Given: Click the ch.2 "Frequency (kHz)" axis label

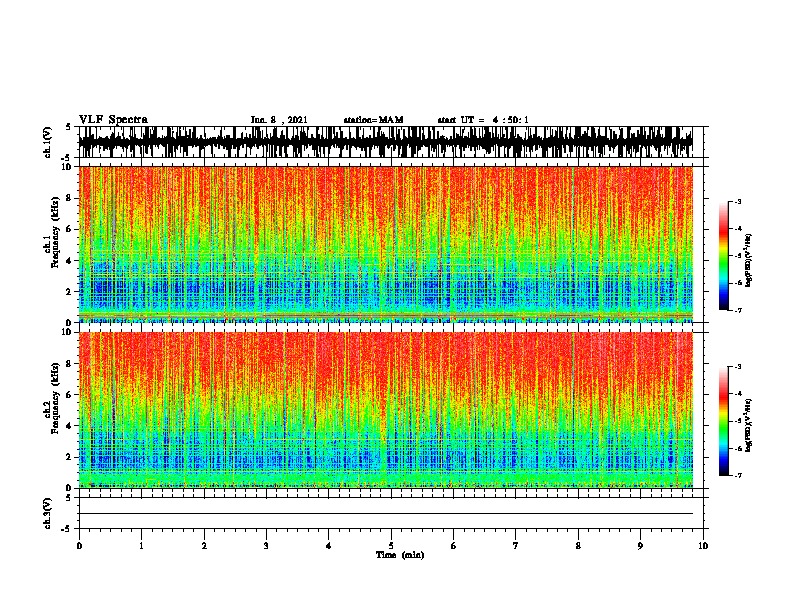Looking at the screenshot, I should point(55,398).
